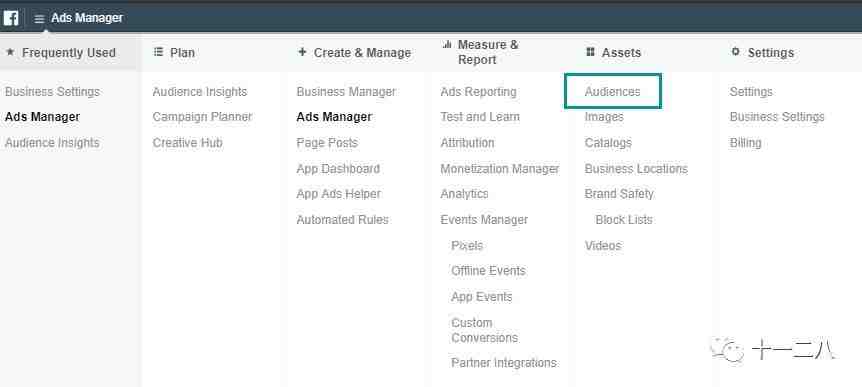The width and height of the screenshot is (862, 387).
Task: Open Business Settings in Settings column
Action: (777, 117)
